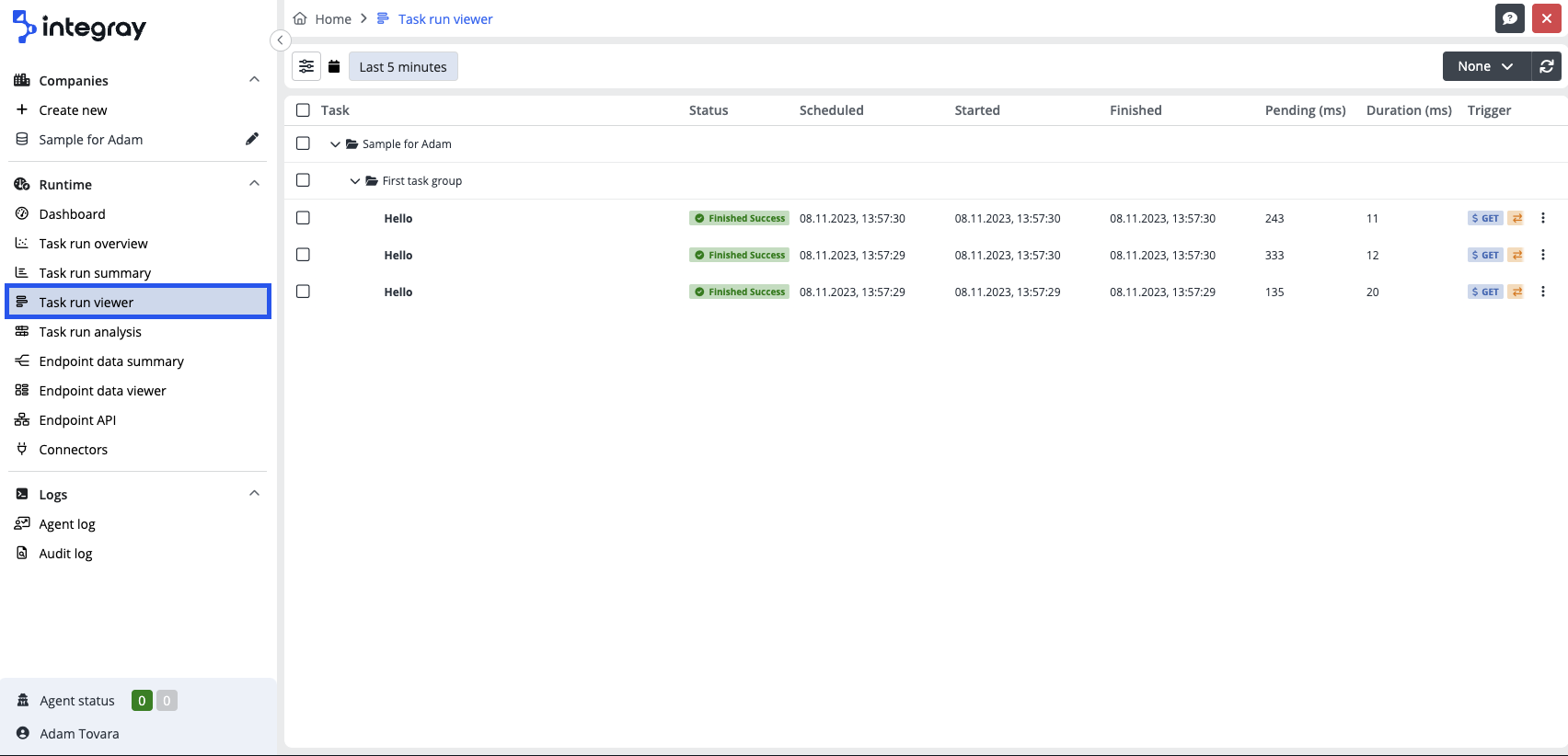
Task: Toggle the select-all Task checkbox
Action: tap(303, 110)
